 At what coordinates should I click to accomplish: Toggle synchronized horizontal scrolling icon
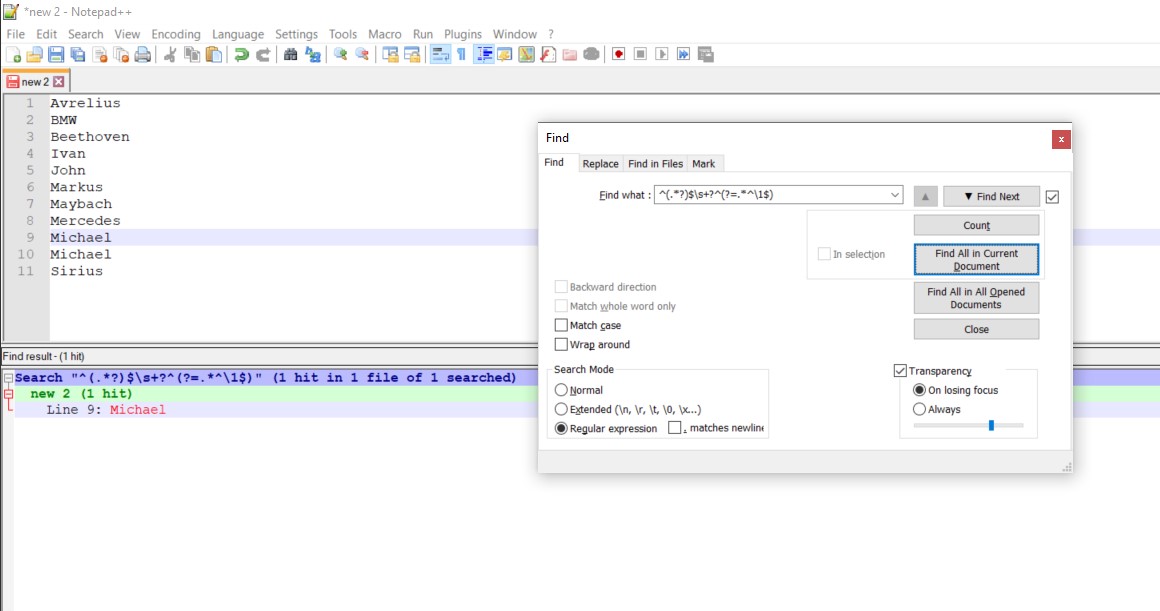point(412,55)
